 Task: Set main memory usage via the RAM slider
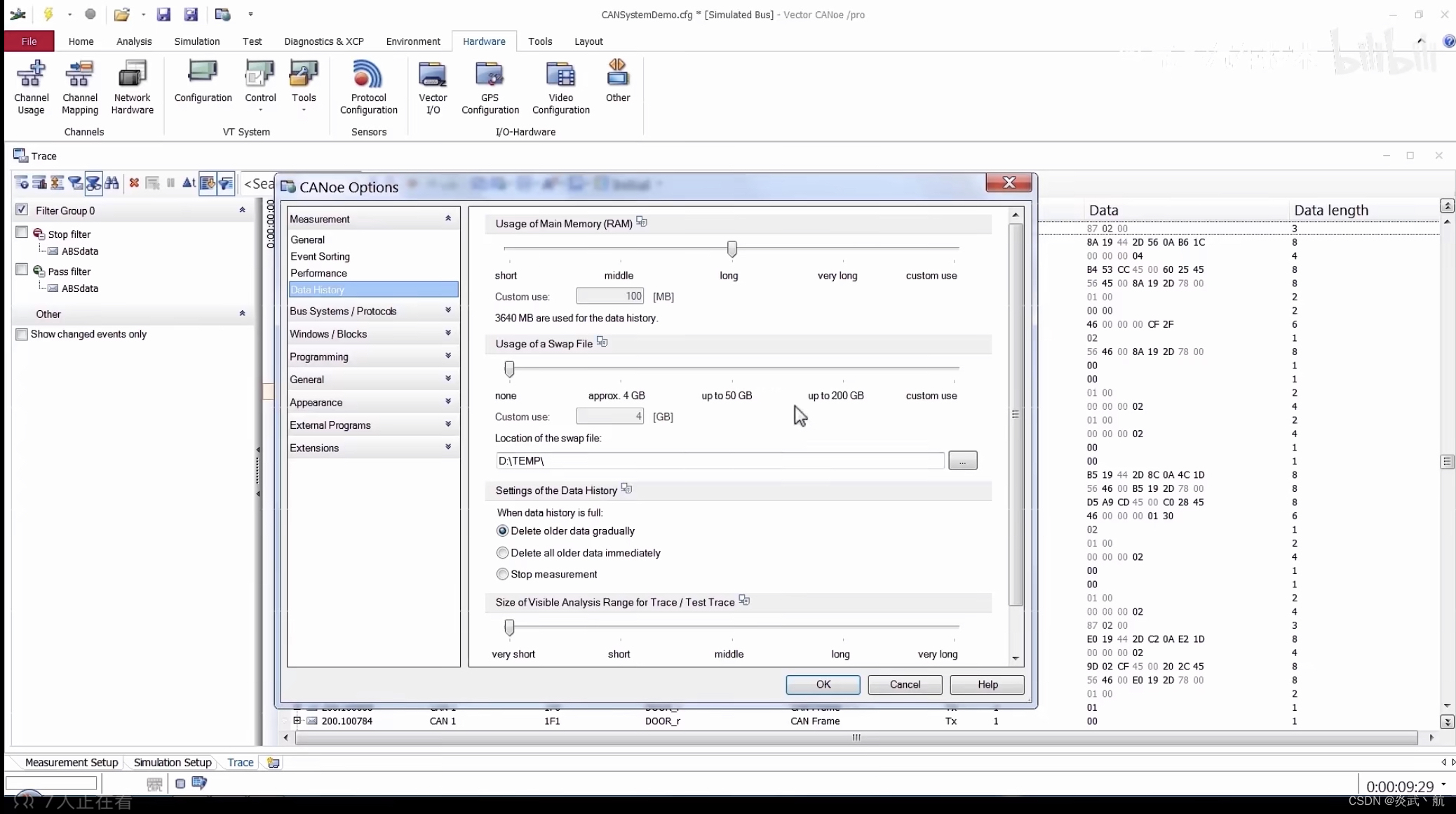(x=732, y=249)
